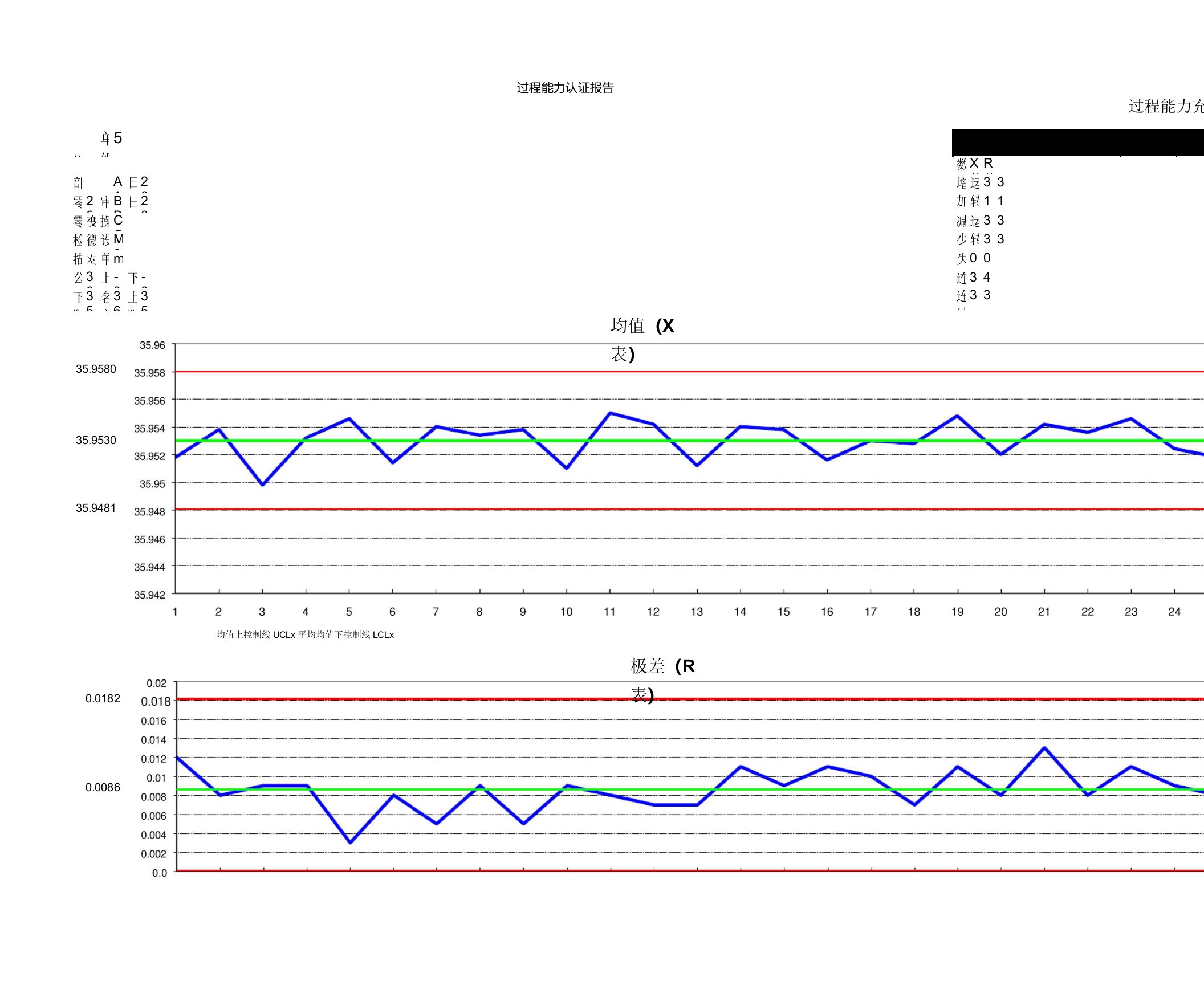Click the 0.008 tick on range chart
This screenshot has width=1204, height=997.
click(154, 797)
